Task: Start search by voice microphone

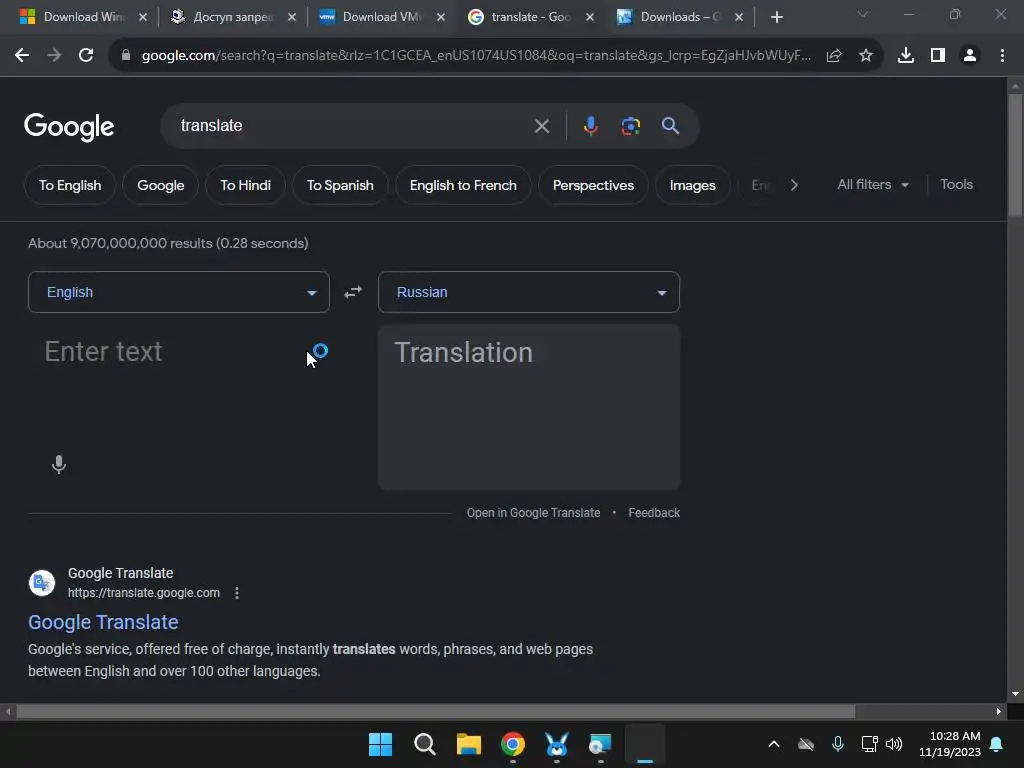Action: (590, 126)
